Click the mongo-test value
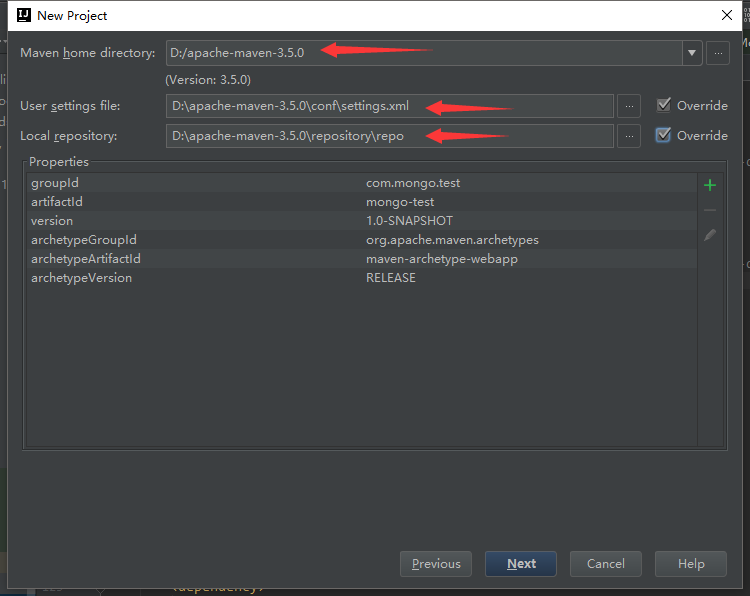The width and height of the screenshot is (750, 596). [400, 202]
